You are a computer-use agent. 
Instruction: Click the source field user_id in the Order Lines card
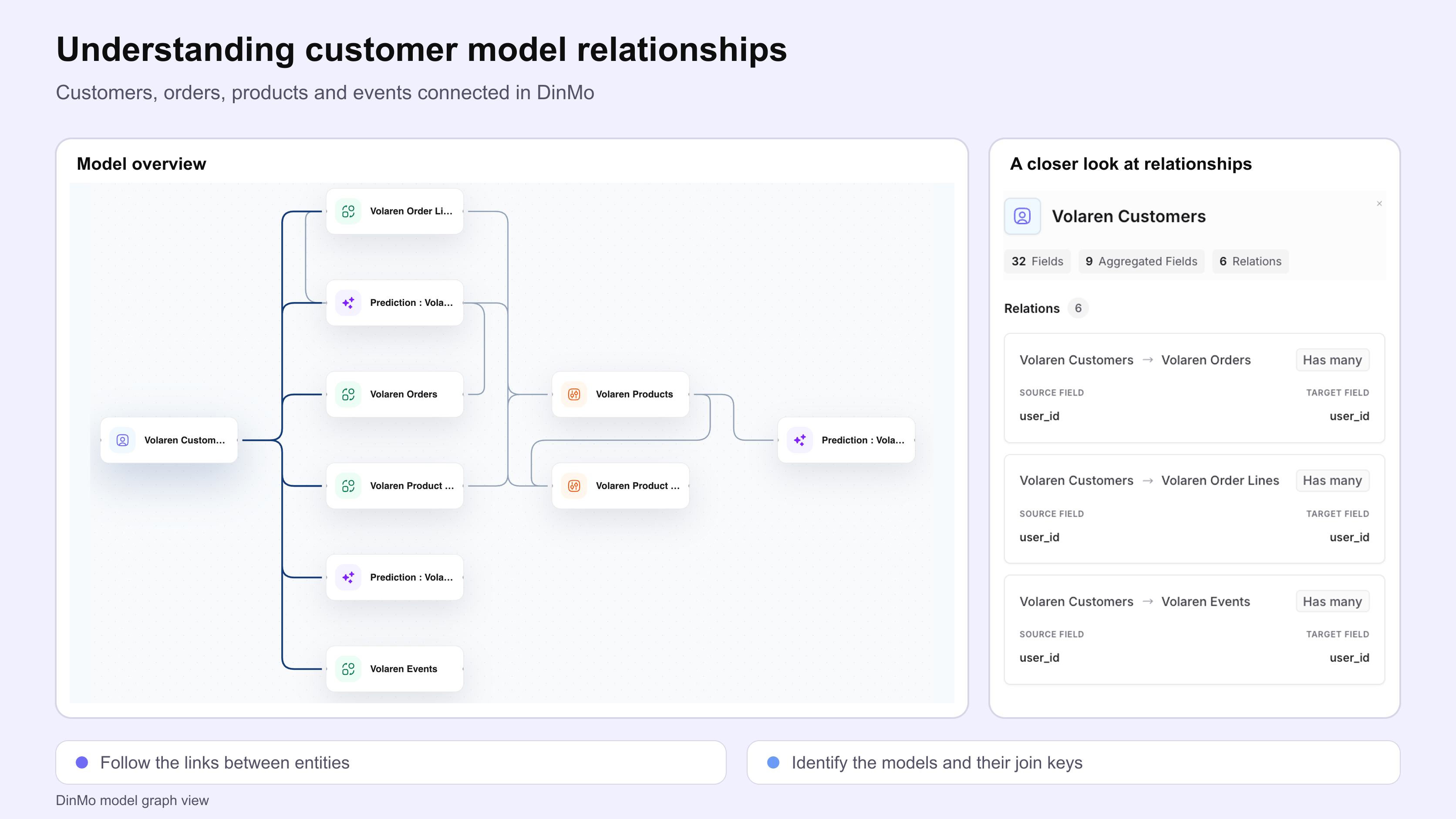[1039, 537]
